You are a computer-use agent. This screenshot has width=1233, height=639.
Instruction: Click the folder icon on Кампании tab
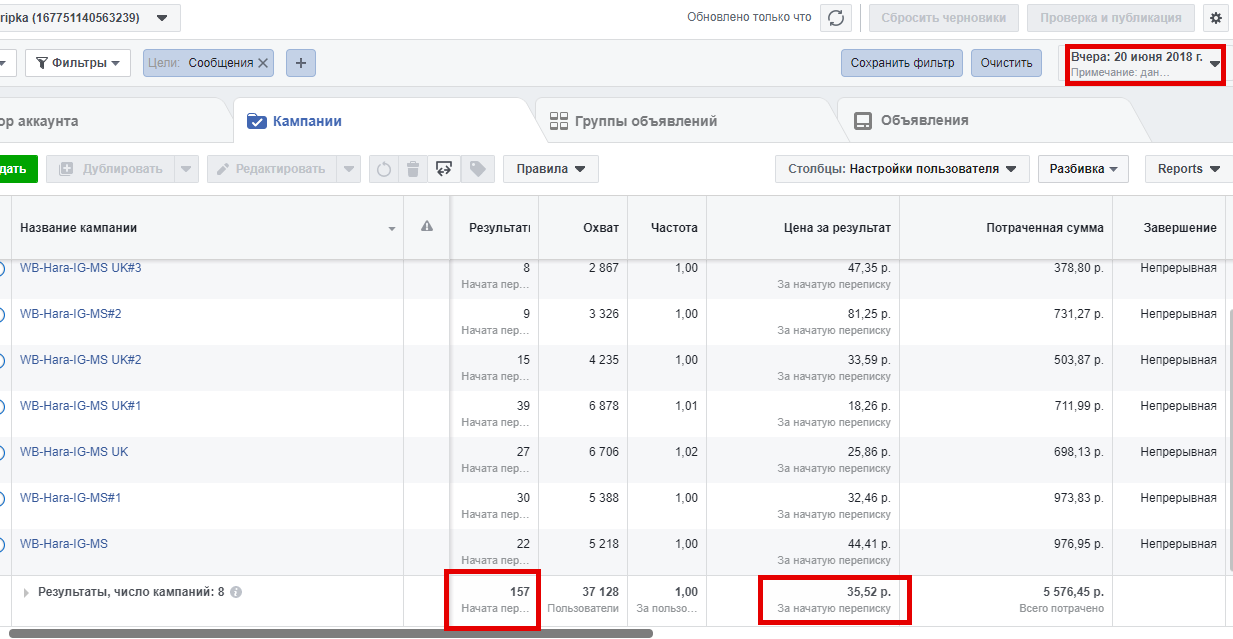pos(256,121)
